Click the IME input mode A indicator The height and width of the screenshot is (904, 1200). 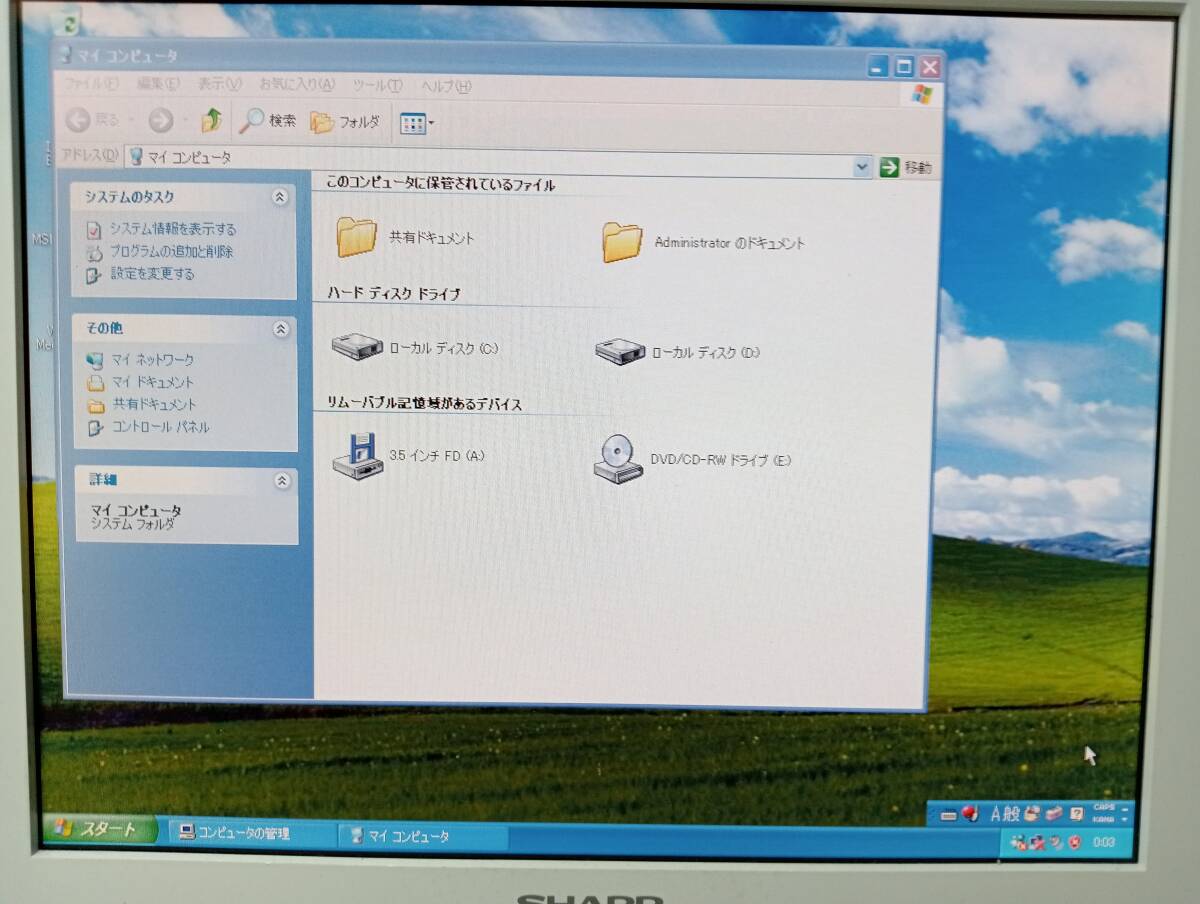pos(998,814)
